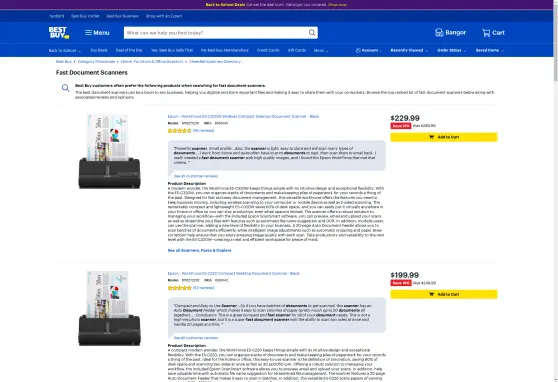The width and height of the screenshot is (558, 382).
Task: Open the shopping Cart icon
Action: point(486,33)
